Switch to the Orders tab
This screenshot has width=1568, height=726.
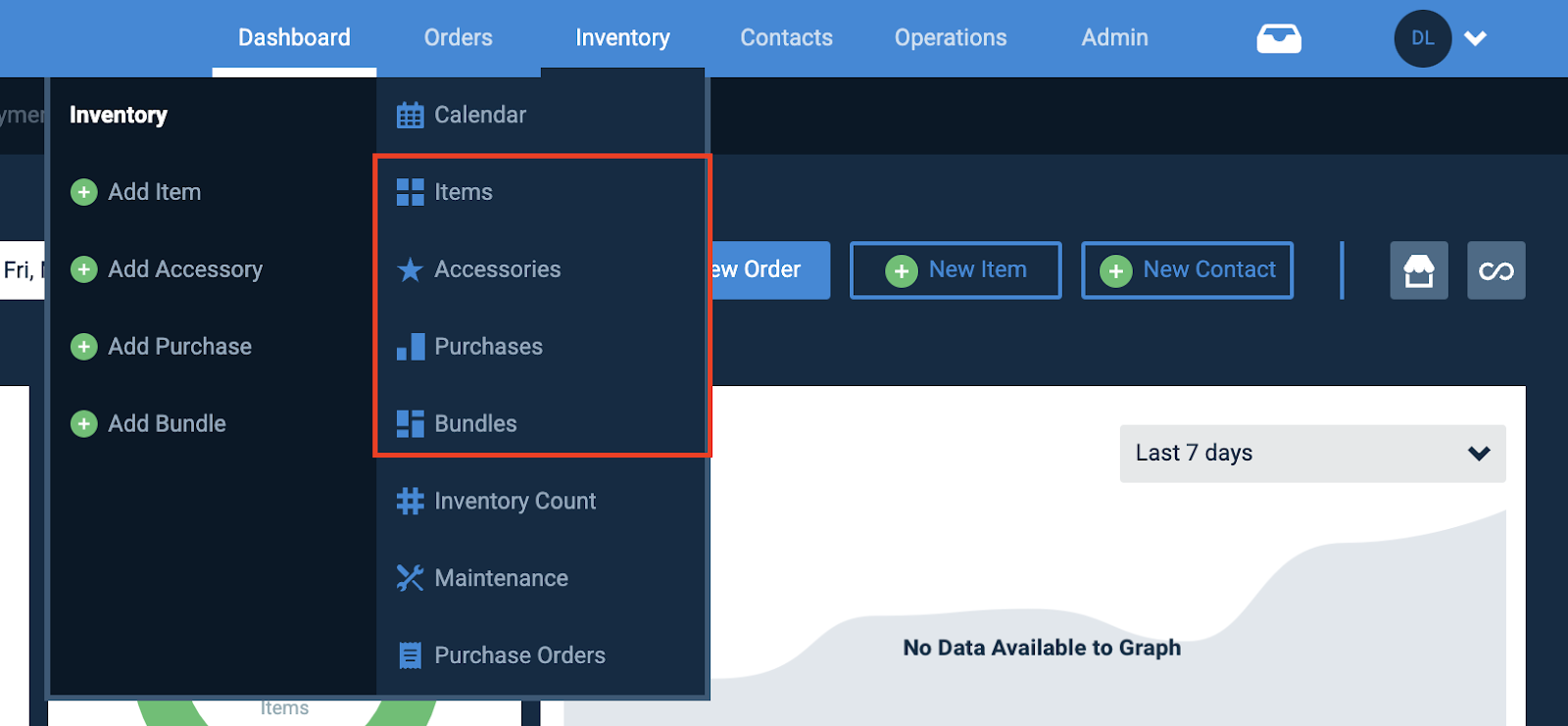[458, 37]
